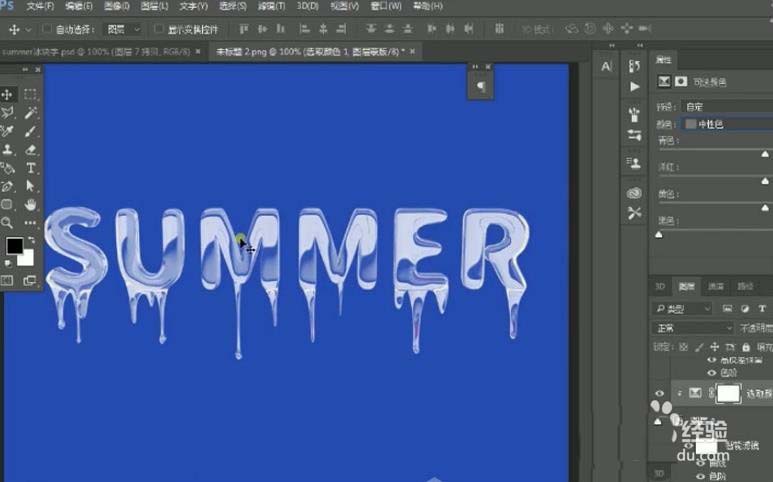Open the layer blend mode dropdown

[693, 327]
